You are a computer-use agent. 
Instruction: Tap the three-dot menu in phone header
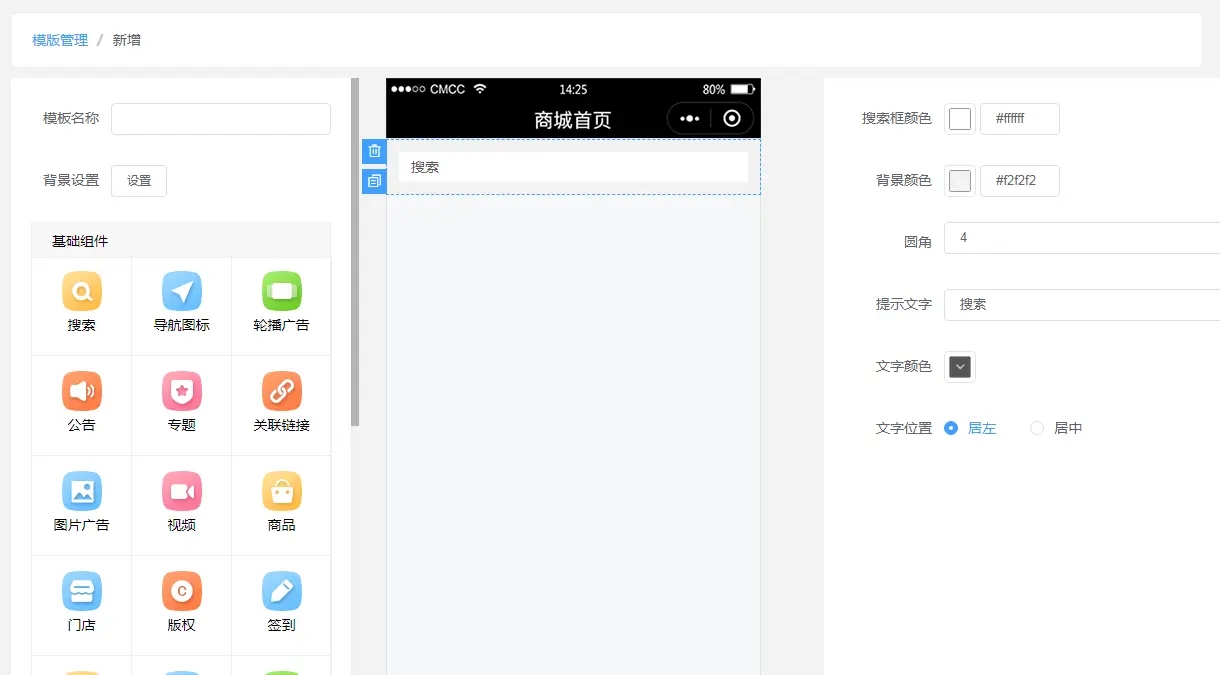[x=690, y=118]
